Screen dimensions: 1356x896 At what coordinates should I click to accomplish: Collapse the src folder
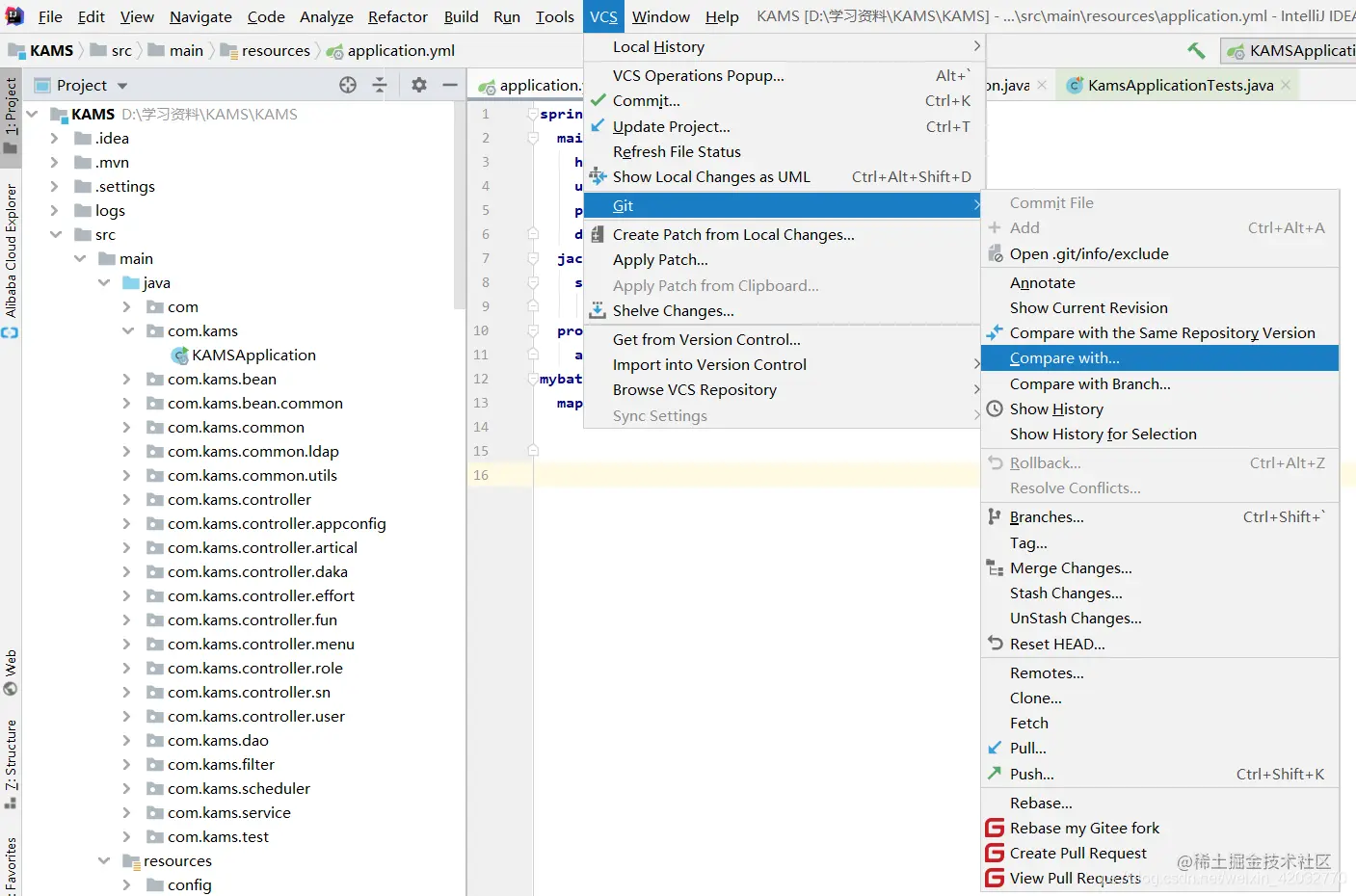56,234
